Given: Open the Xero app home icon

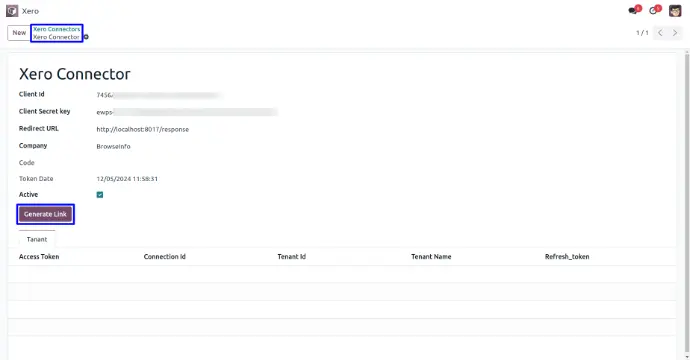Looking at the screenshot, I should coord(12,11).
